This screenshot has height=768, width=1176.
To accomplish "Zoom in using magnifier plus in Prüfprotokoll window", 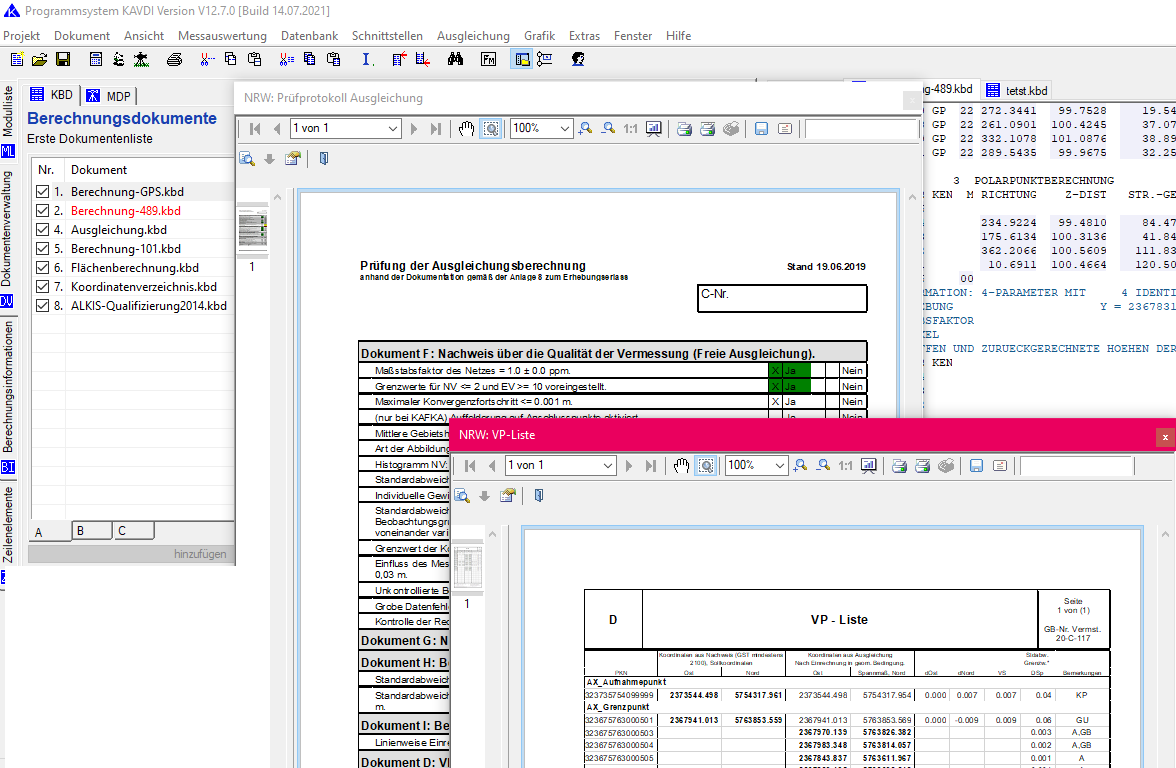I will click(x=585, y=128).
